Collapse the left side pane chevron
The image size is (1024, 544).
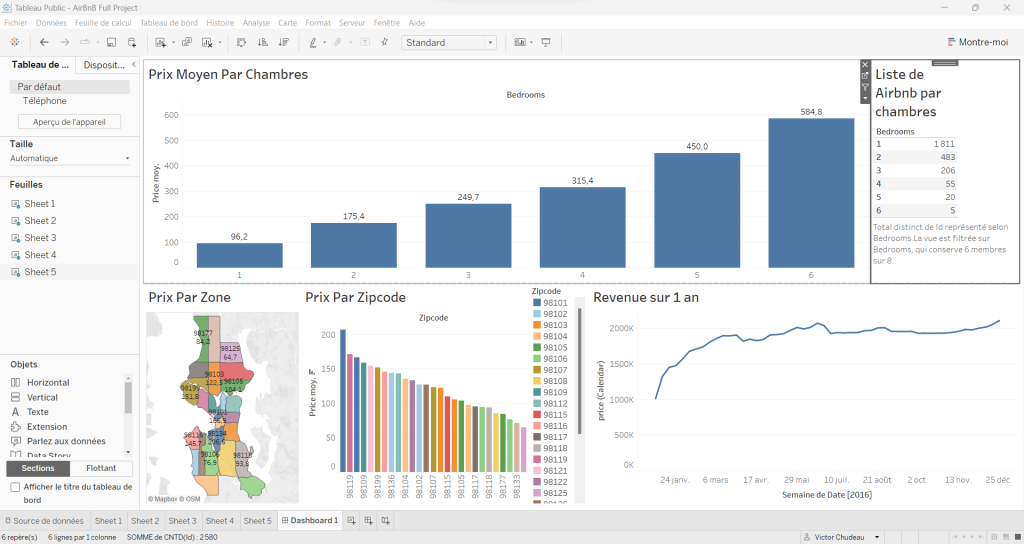coord(134,65)
